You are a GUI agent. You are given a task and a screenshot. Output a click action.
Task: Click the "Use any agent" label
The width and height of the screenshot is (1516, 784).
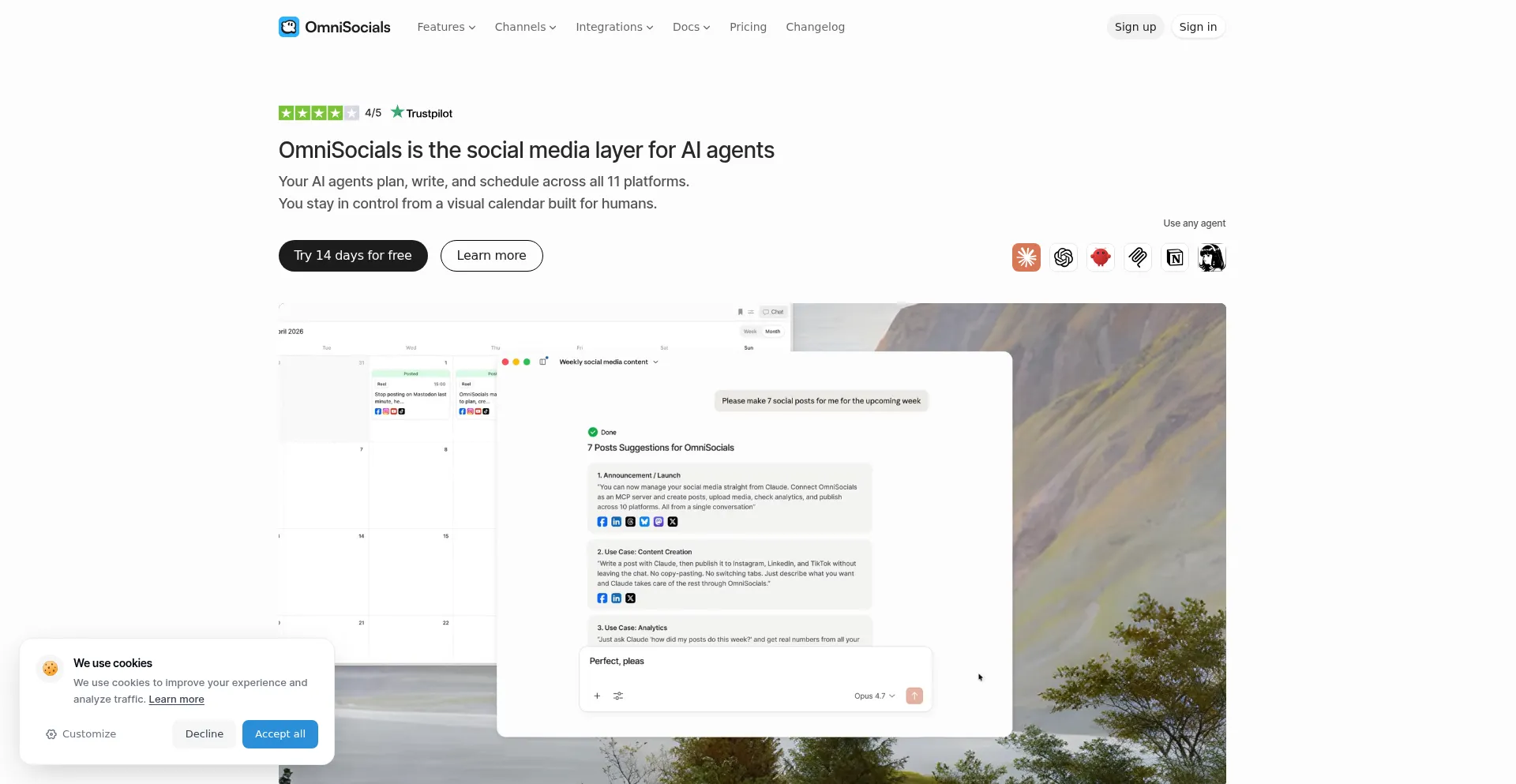(1195, 223)
